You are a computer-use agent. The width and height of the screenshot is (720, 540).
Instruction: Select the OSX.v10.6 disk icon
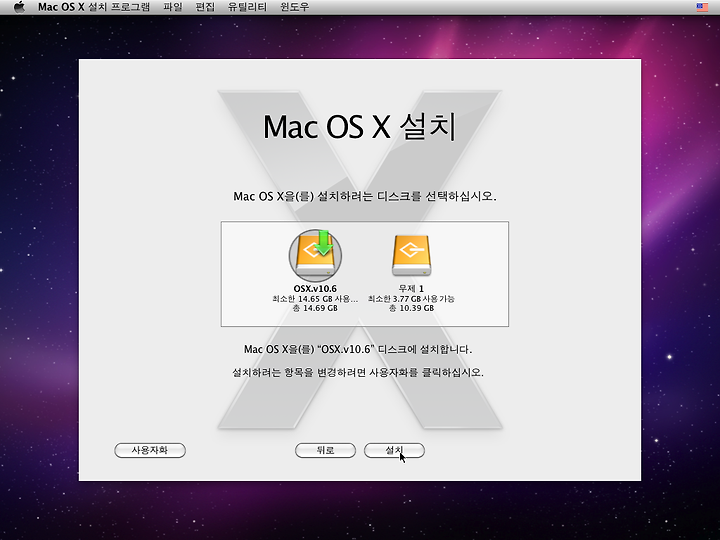315,255
